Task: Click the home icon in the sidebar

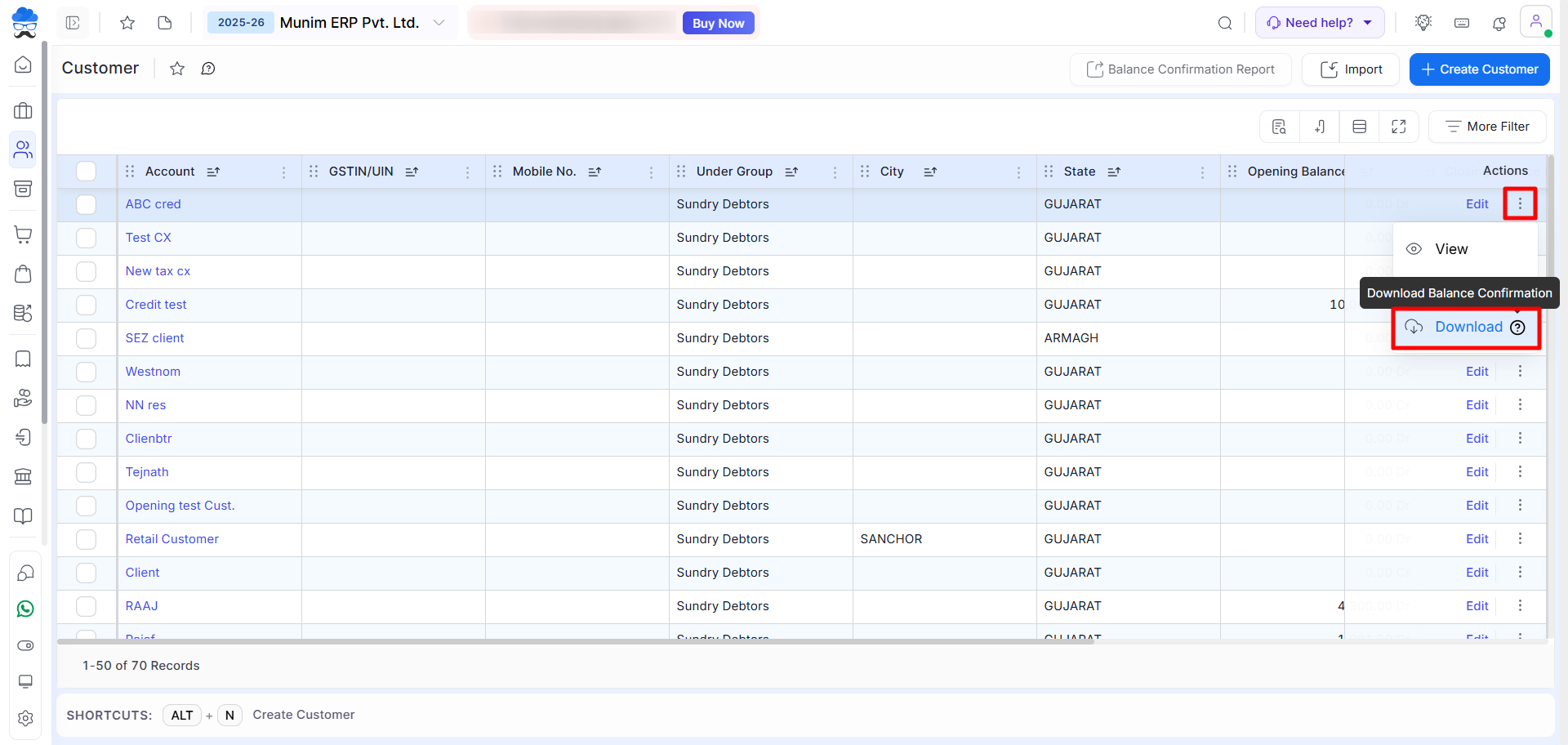Action: (24, 65)
